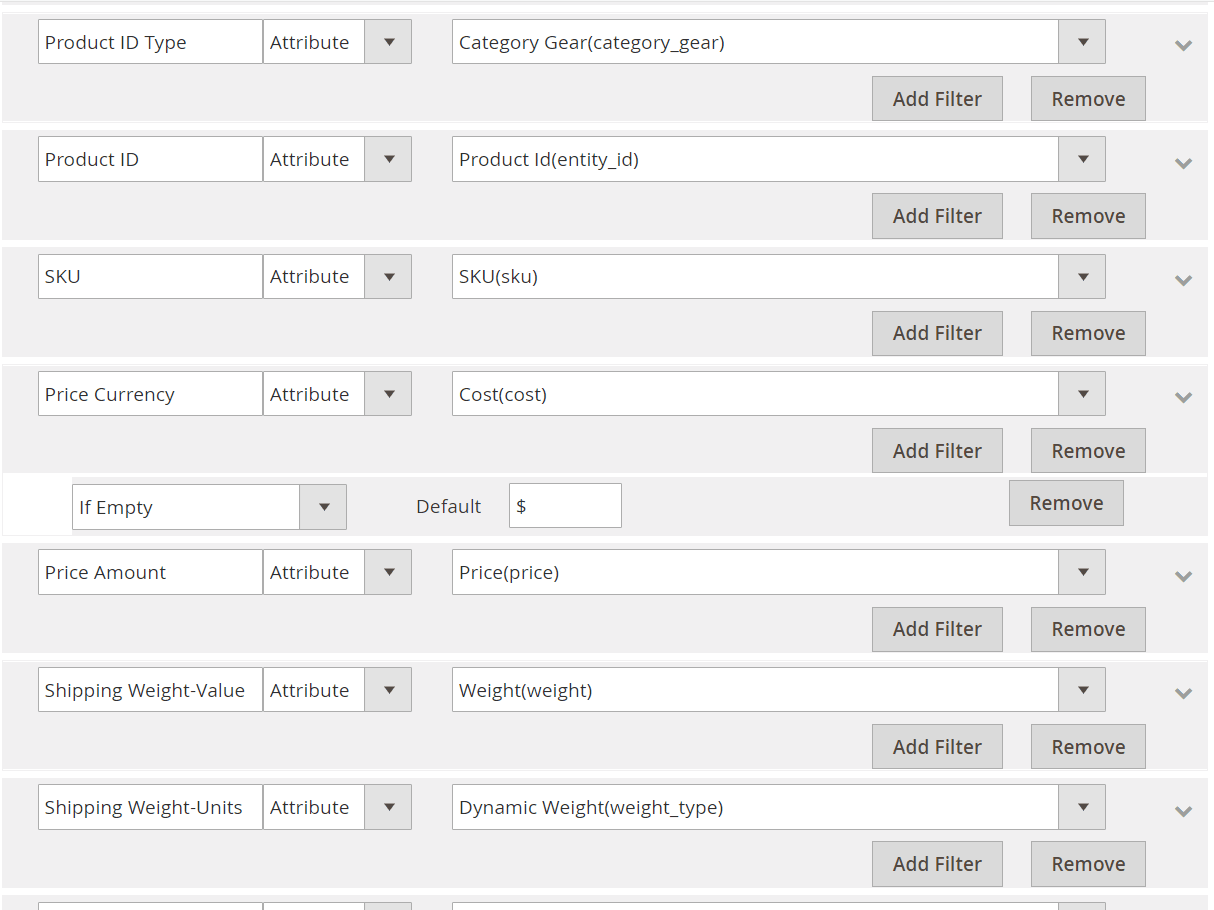Open the If Empty condition dropdown
The image size is (1214, 910).
(209, 507)
